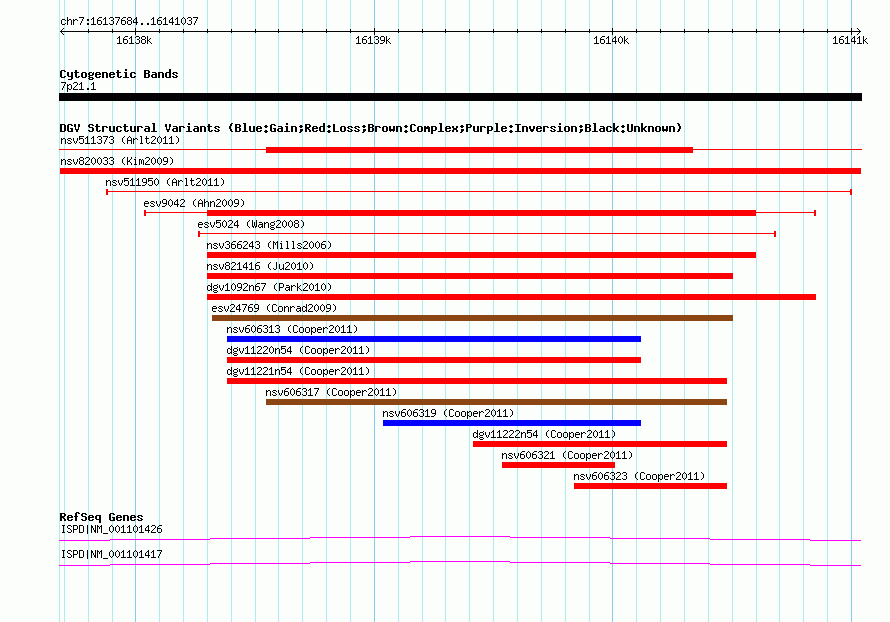
Task: Select the thick red esv9042 loss bar
Action: pos(481,213)
